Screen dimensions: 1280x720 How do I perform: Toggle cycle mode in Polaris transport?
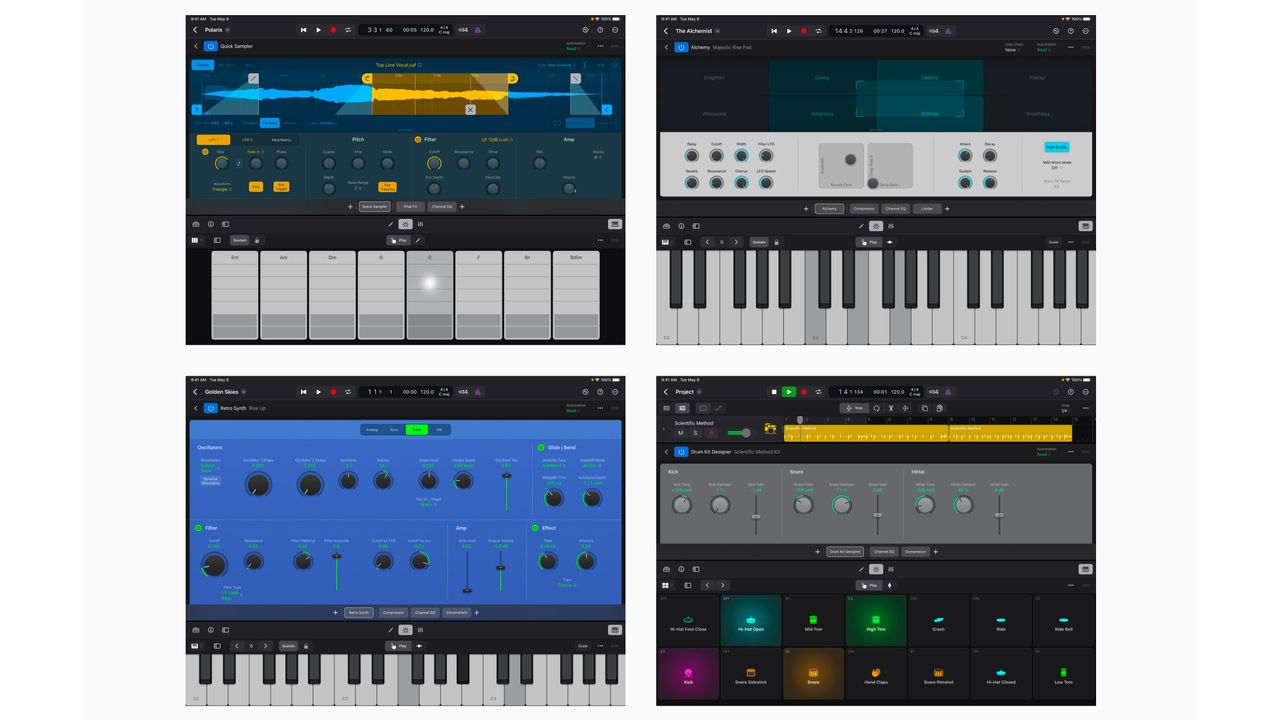[x=348, y=30]
